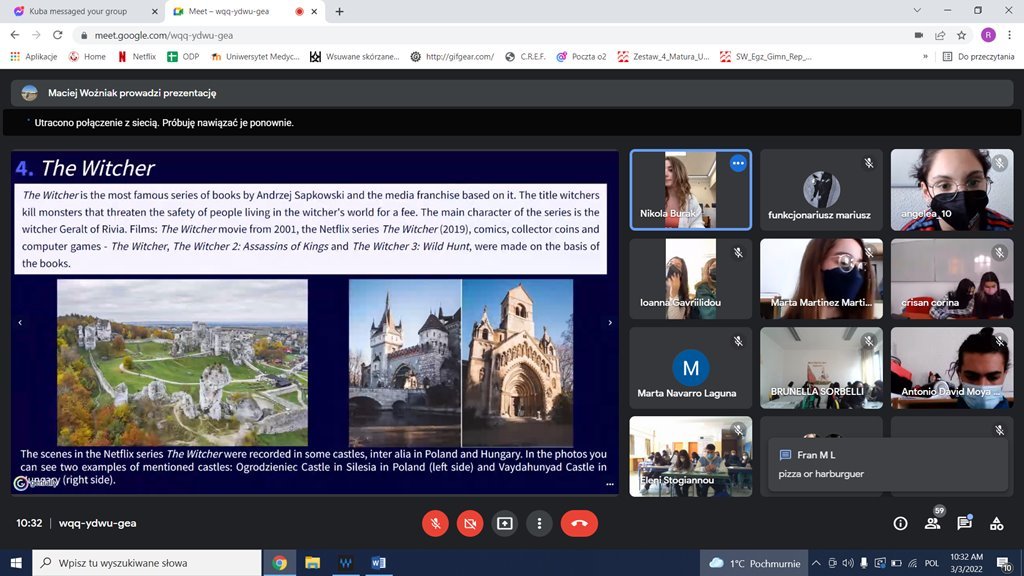Select BRUNELLA SORBELLI's video tile
The image size is (1024, 576).
822,368
